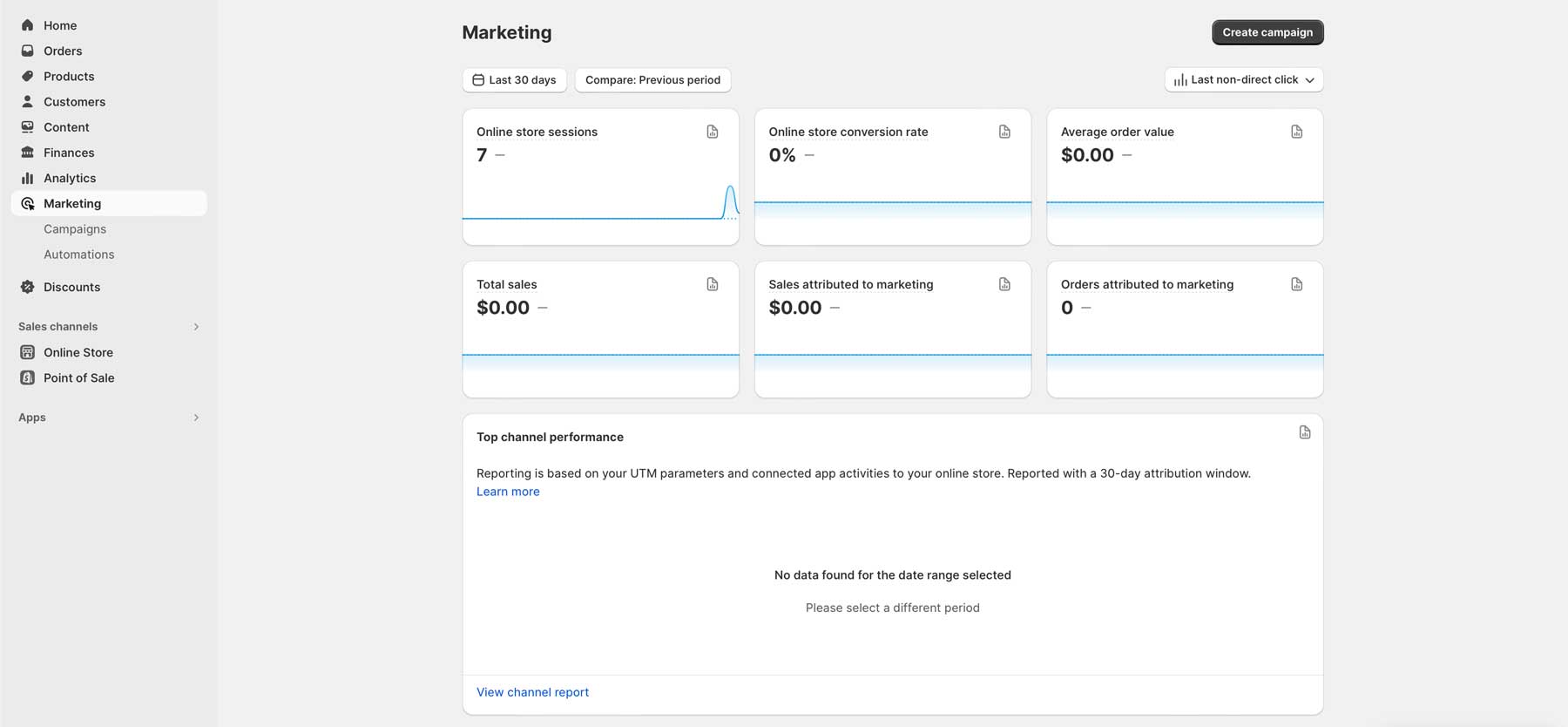Click report icon in Top channel performance
Image resolution: width=1568 pixels, height=727 pixels.
click(x=1304, y=432)
